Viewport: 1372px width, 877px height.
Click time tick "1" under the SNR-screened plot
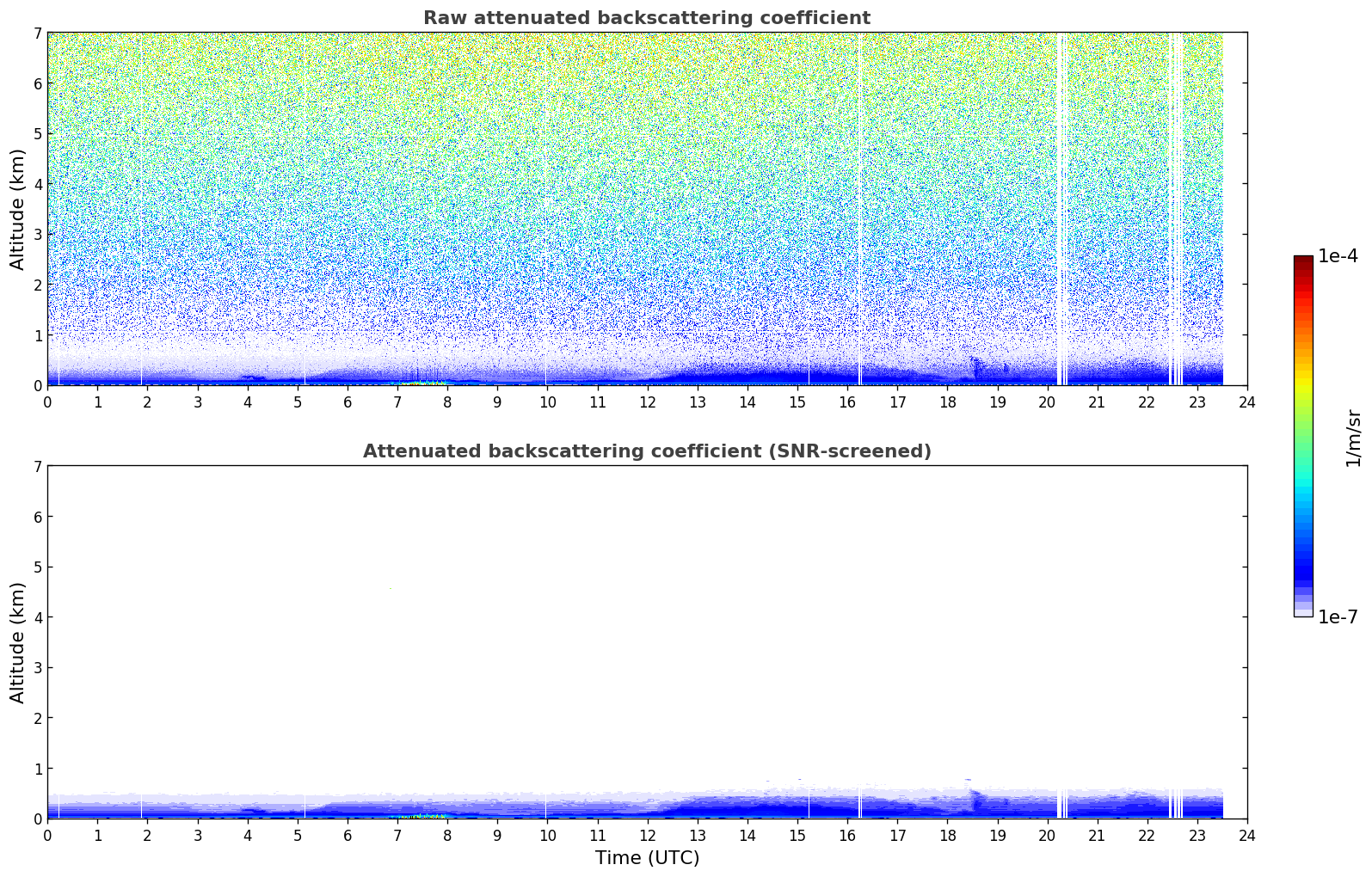(97, 835)
